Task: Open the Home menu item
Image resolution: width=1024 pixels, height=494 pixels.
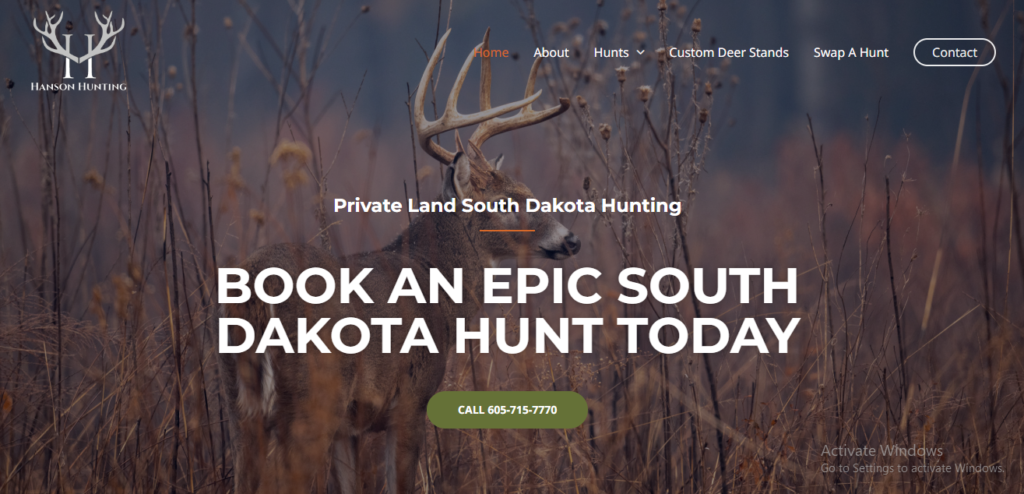Action: pos(491,53)
